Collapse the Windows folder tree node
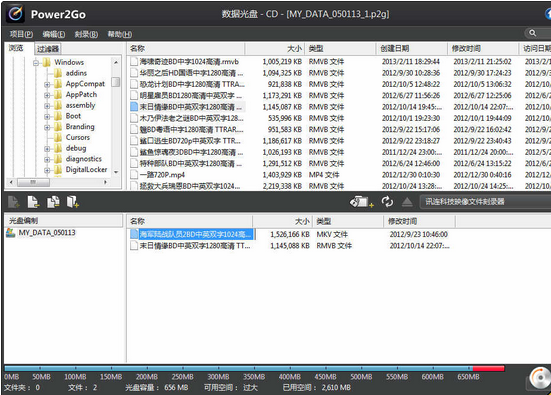This screenshot has height=395, width=551. click(x=36, y=63)
